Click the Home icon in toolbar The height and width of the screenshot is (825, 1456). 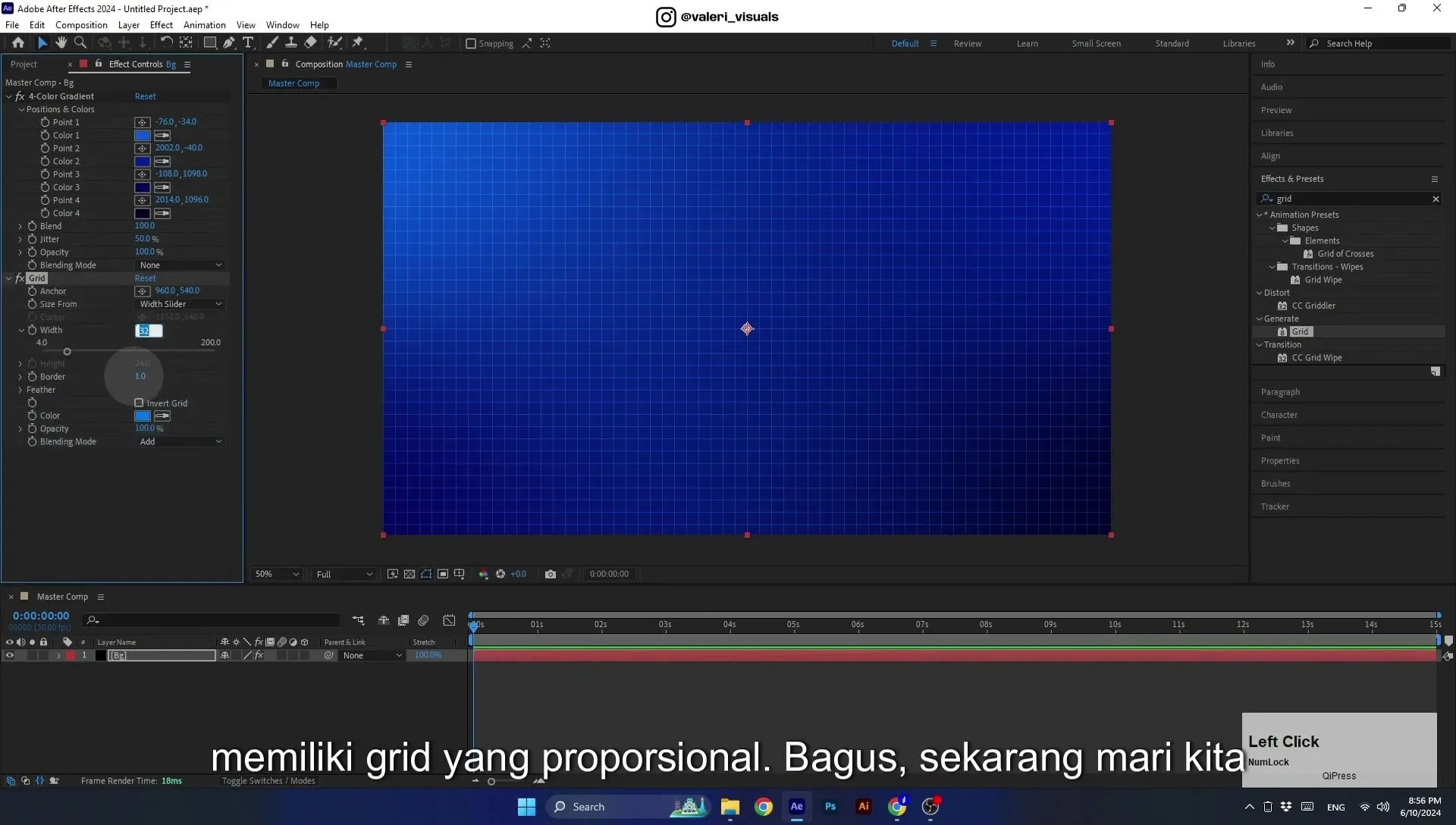coord(18,43)
